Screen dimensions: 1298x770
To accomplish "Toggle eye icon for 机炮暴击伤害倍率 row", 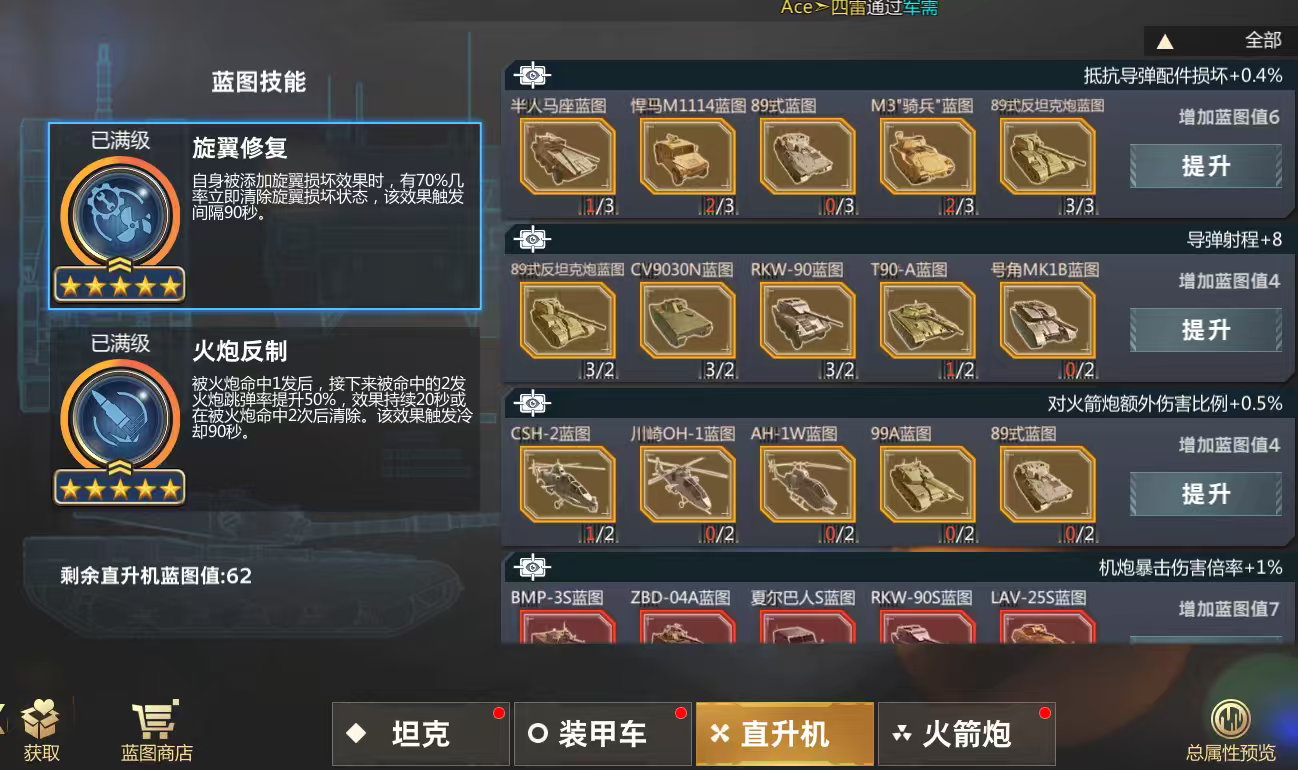I will coord(533,567).
